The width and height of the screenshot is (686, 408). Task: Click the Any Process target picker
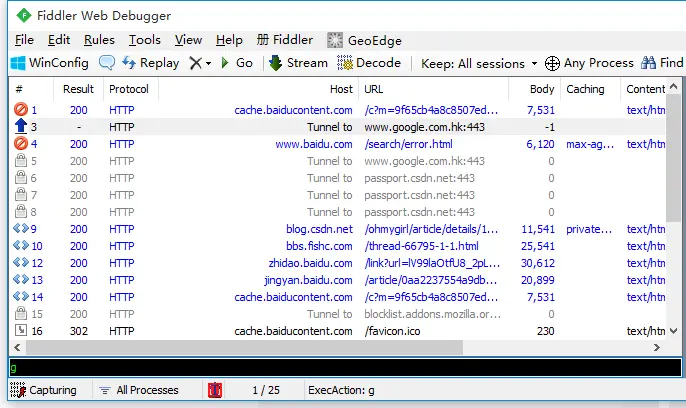pos(589,63)
